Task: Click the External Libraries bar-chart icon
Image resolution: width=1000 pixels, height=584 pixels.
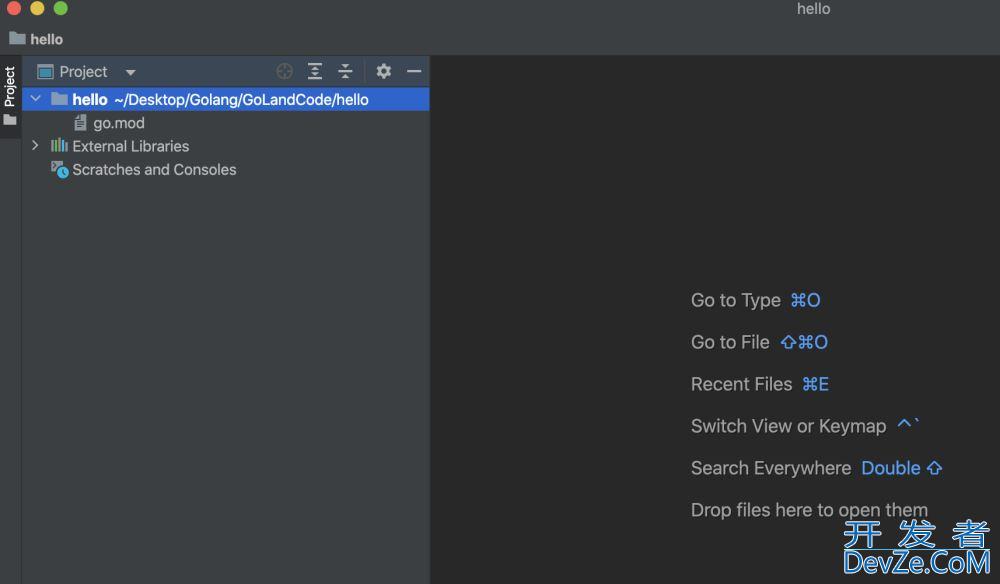Action: (x=59, y=145)
